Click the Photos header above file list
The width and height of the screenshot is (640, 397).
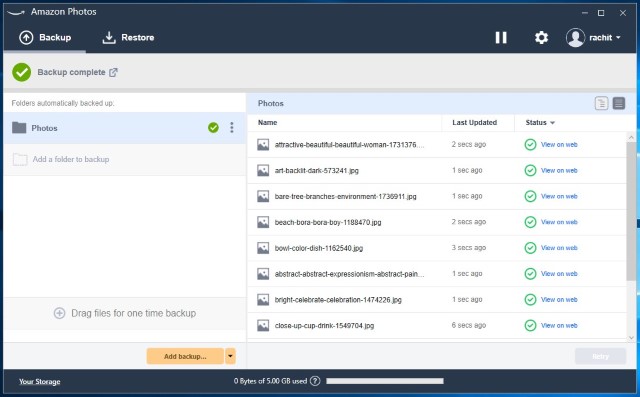click(x=271, y=103)
